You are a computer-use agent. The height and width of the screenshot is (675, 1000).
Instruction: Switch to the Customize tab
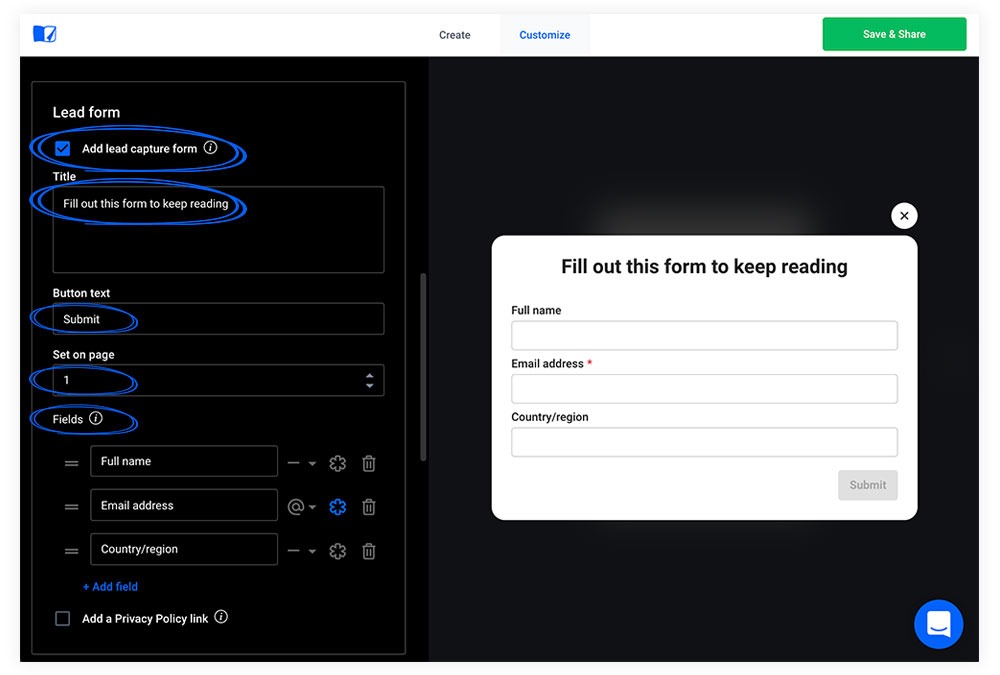click(x=545, y=35)
